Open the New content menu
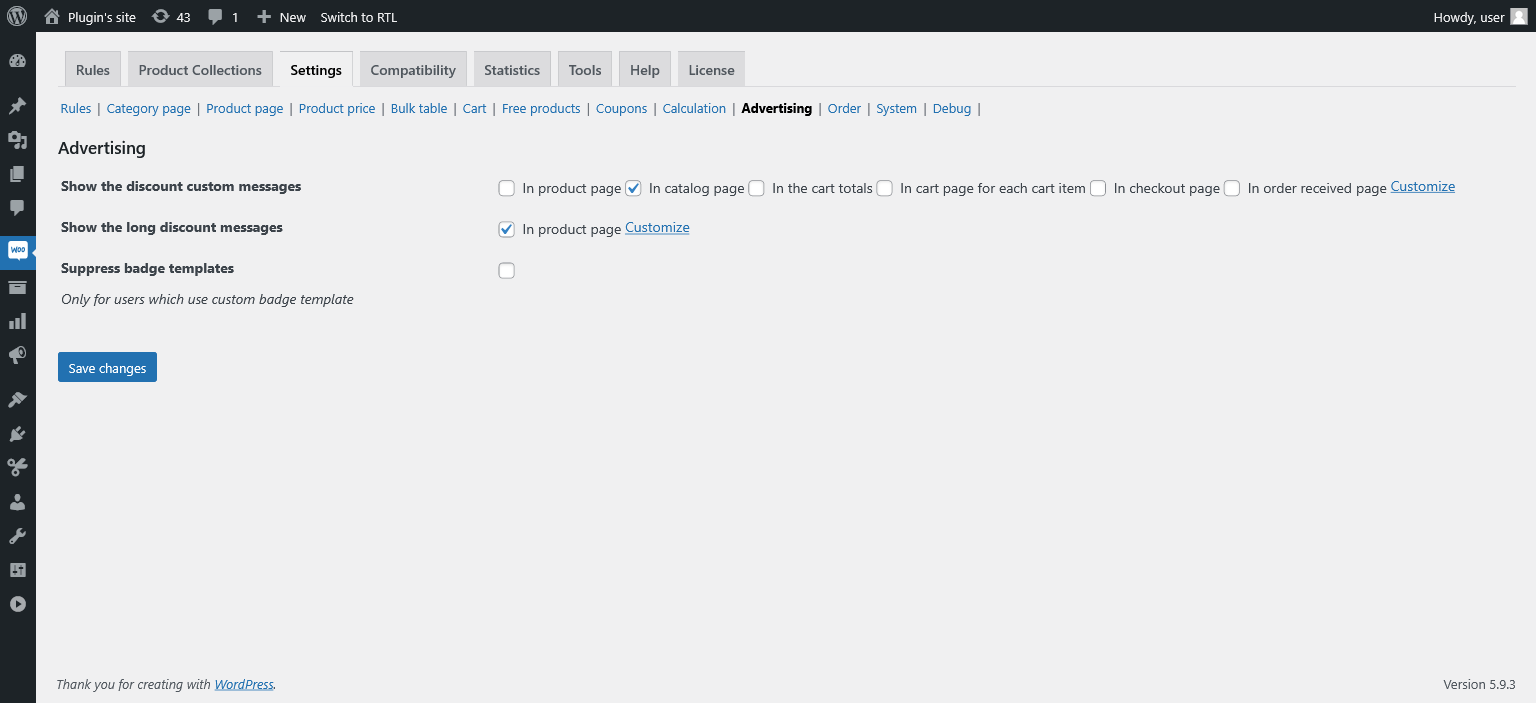 click(x=281, y=17)
